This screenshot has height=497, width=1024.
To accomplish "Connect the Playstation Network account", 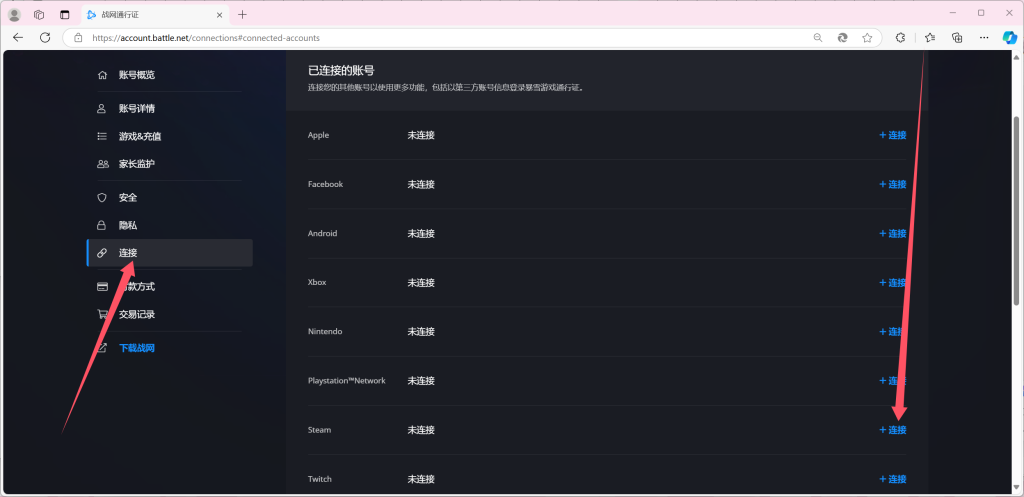I will pos(893,381).
